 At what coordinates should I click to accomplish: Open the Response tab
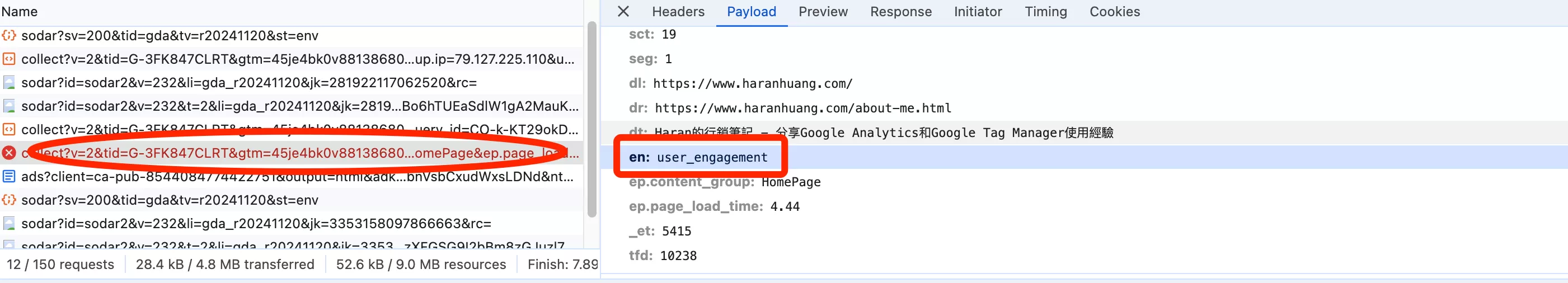tap(900, 12)
